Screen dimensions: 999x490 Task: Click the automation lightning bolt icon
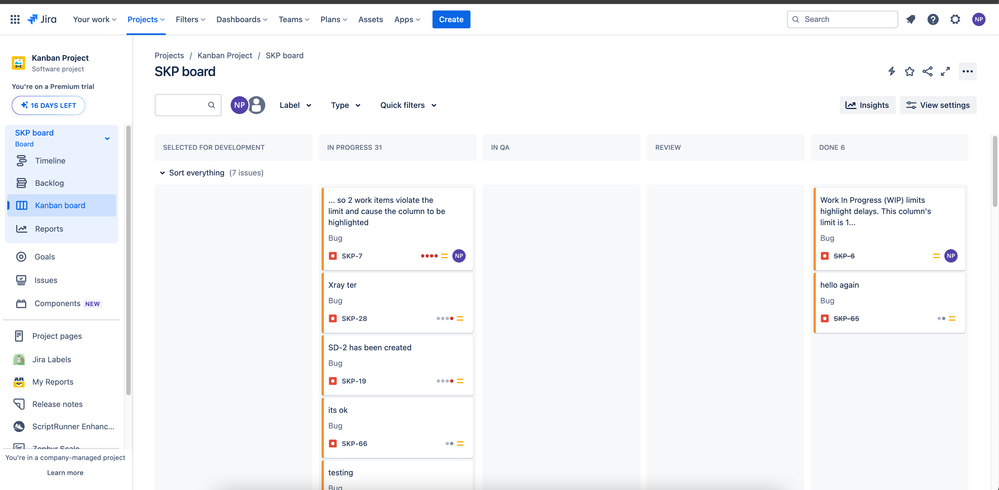click(x=892, y=71)
